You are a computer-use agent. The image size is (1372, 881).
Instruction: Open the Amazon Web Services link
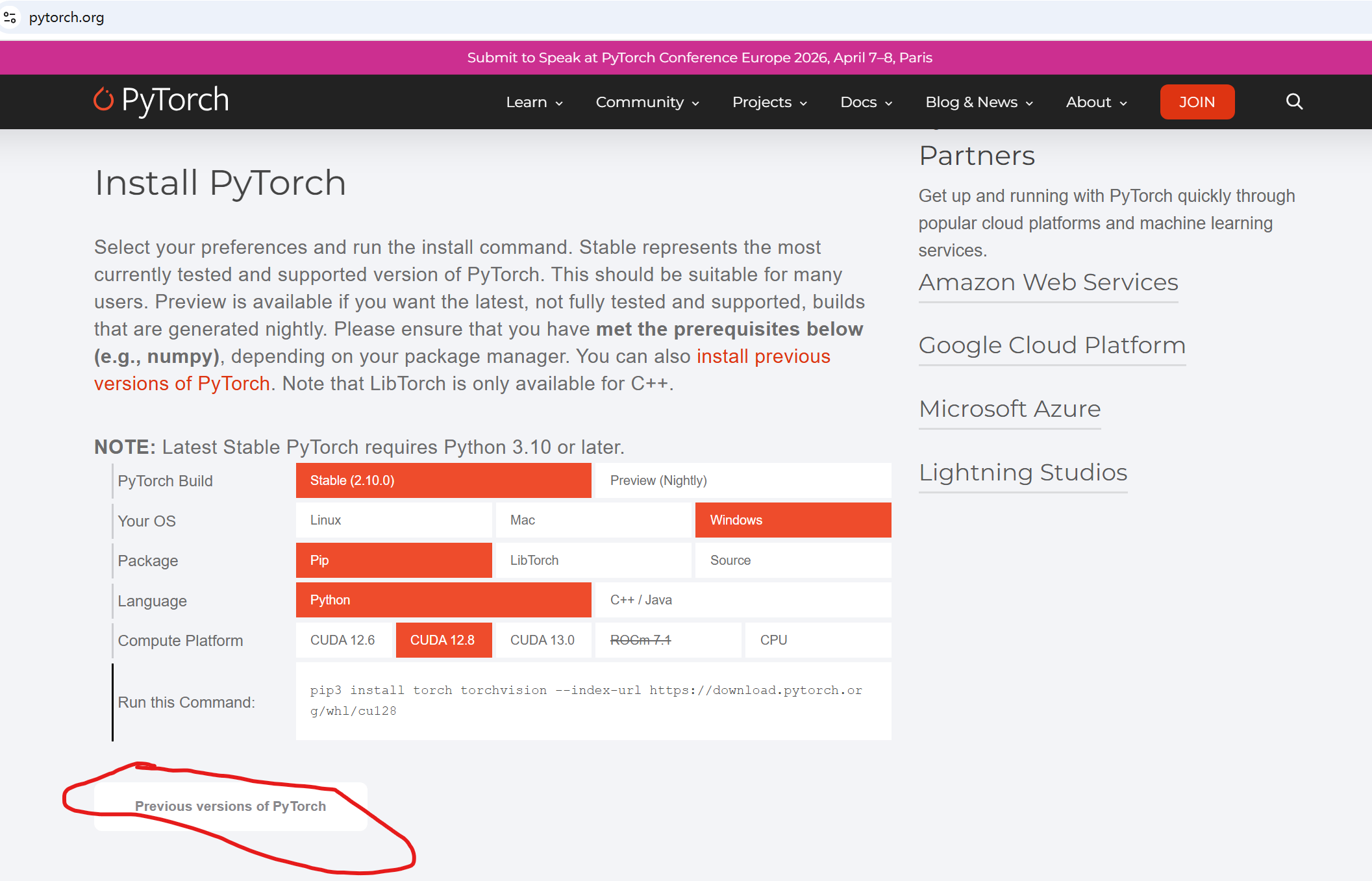1048,282
